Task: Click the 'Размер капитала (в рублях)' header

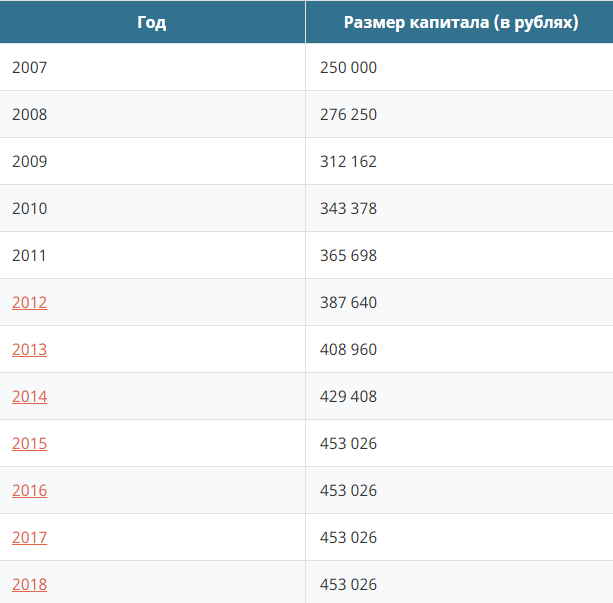Action: (x=461, y=22)
